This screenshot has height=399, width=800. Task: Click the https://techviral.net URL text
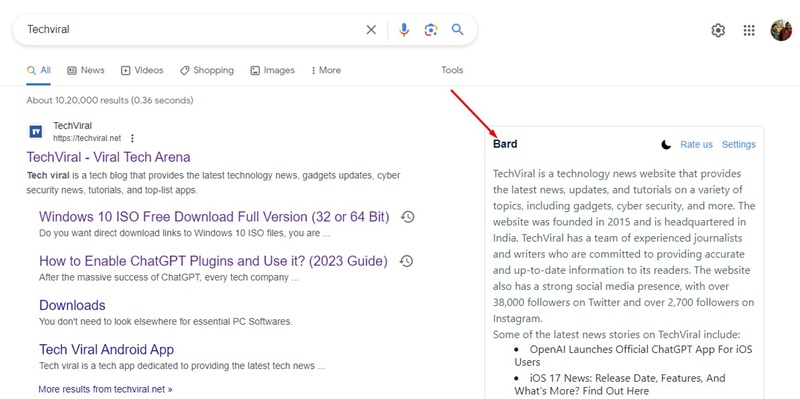click(87, 138)
